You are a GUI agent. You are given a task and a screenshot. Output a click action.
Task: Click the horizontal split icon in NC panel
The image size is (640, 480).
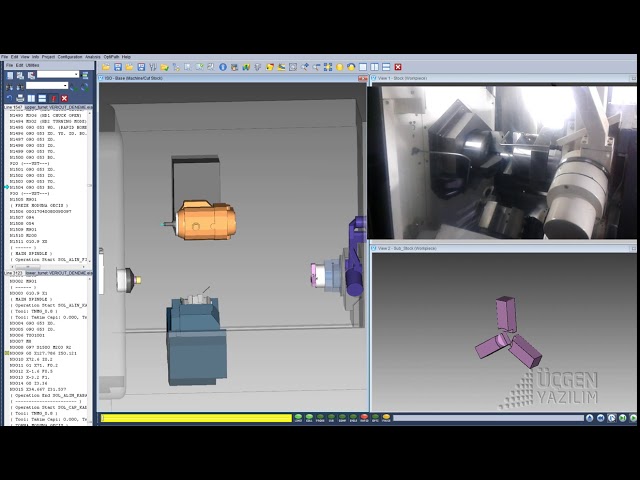(x=42, y=98)
